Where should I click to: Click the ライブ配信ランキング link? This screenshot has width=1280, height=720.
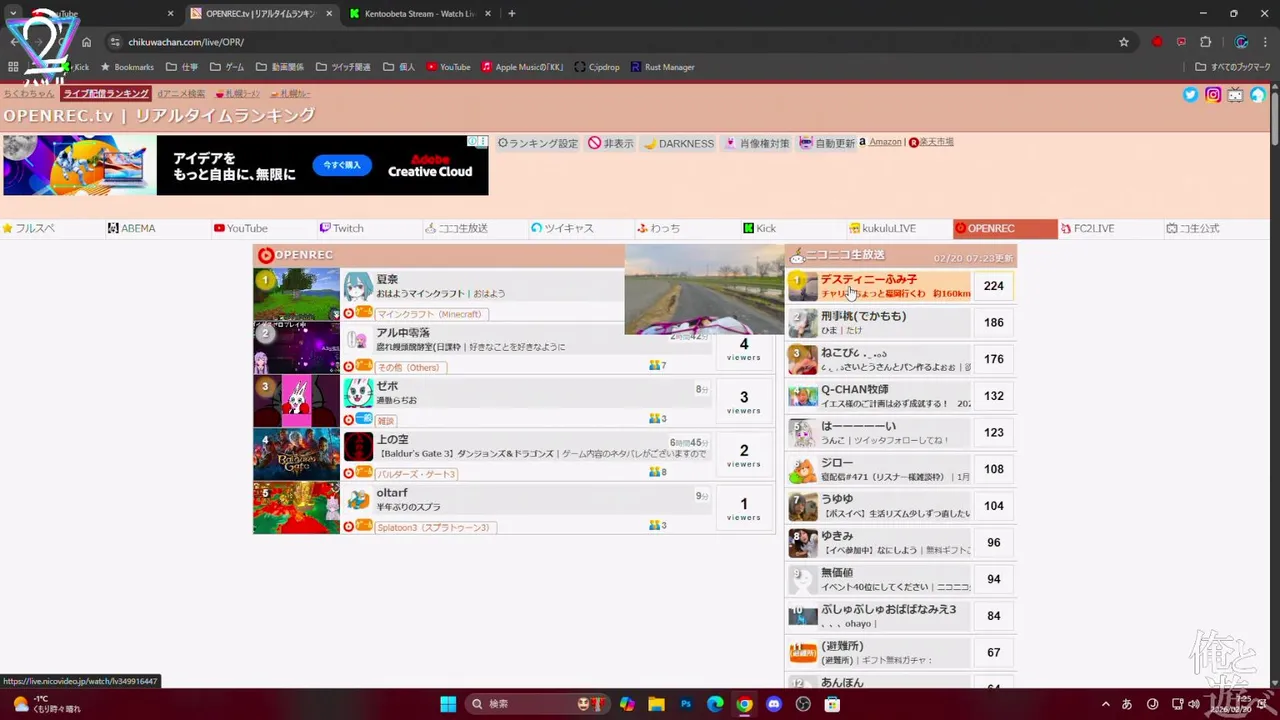105,93
